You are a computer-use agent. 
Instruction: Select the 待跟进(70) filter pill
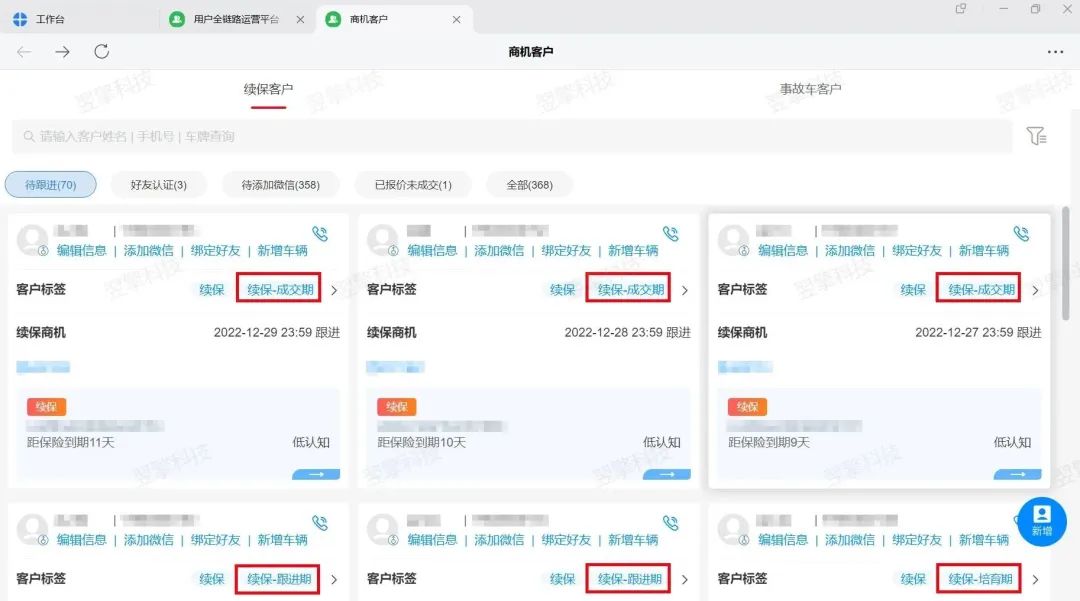pyautogui.click(x=51, y=185)
